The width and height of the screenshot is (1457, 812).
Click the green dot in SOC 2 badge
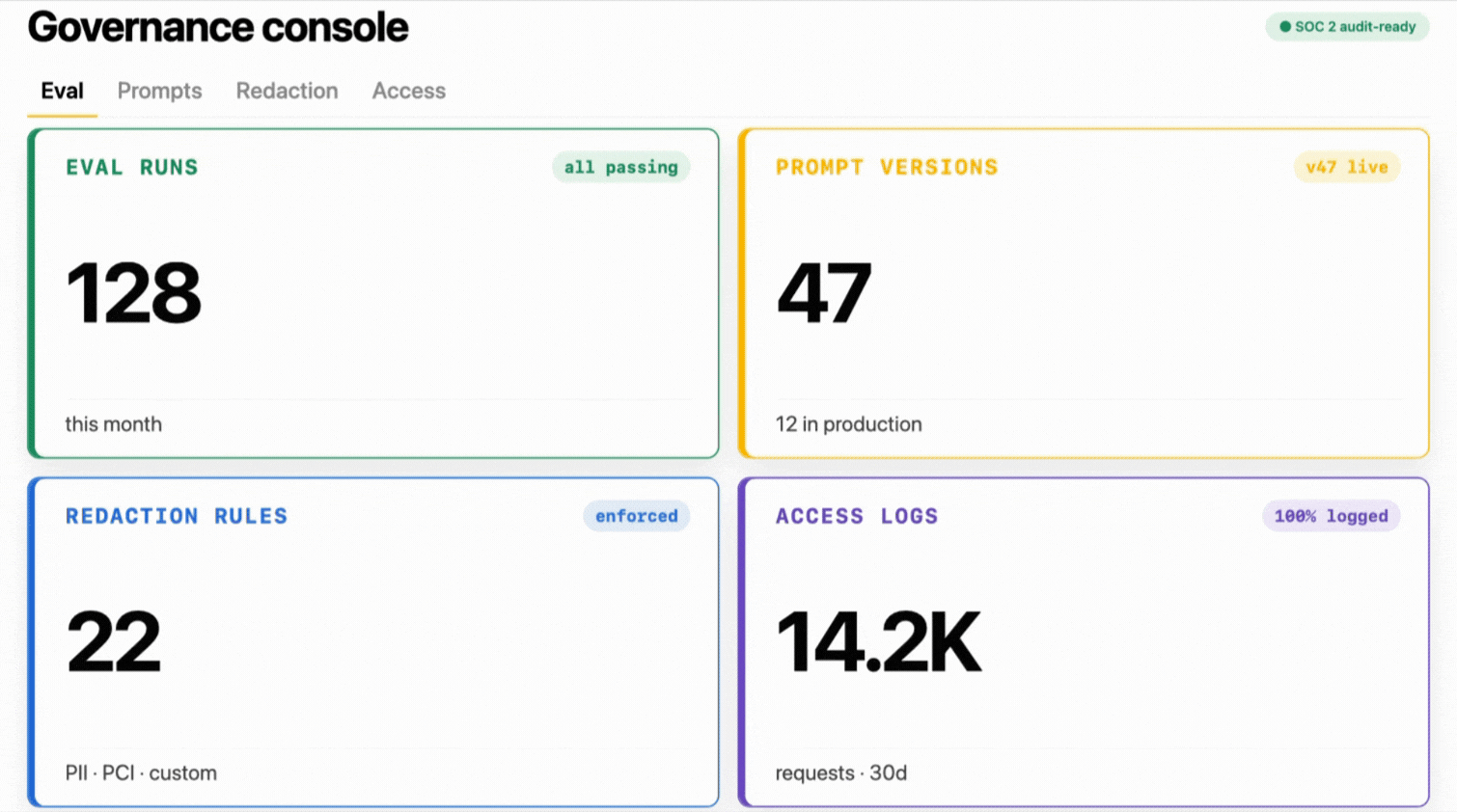pos(1284,27)
